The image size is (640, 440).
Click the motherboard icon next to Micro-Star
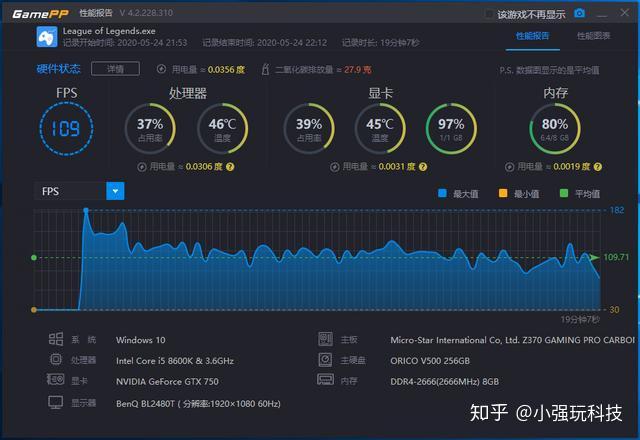click(x=325, y=339)
